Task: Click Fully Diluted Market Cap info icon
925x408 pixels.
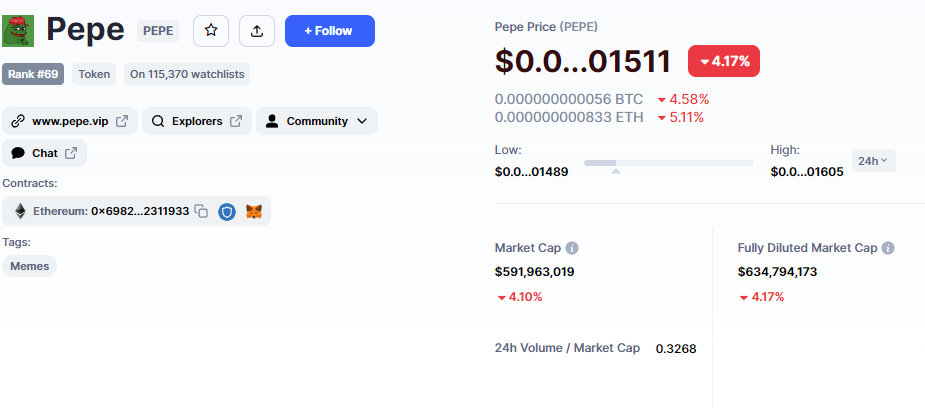Action: tap(888, 248)
